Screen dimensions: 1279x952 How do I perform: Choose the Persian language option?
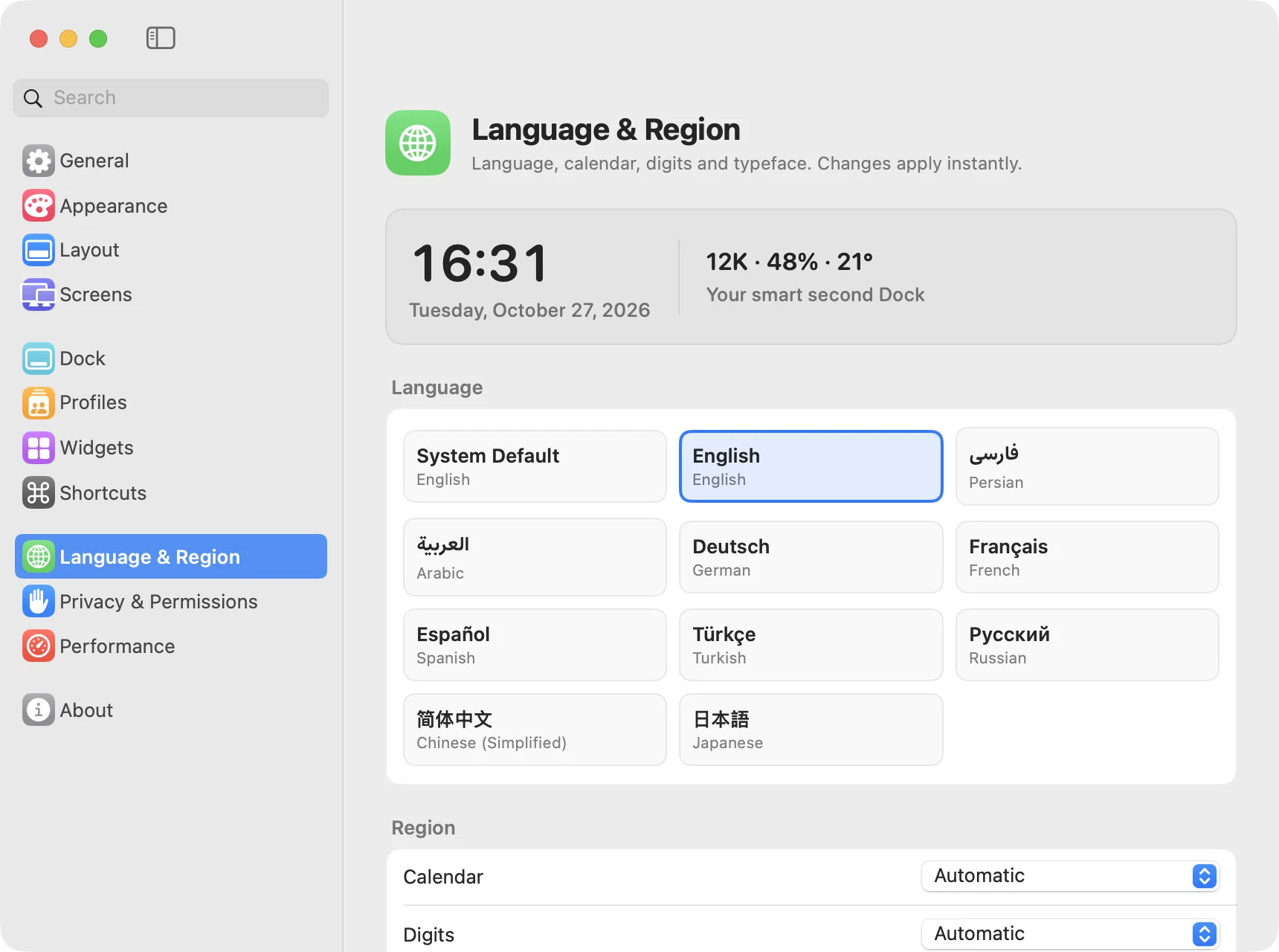[x=1087, y=466]
